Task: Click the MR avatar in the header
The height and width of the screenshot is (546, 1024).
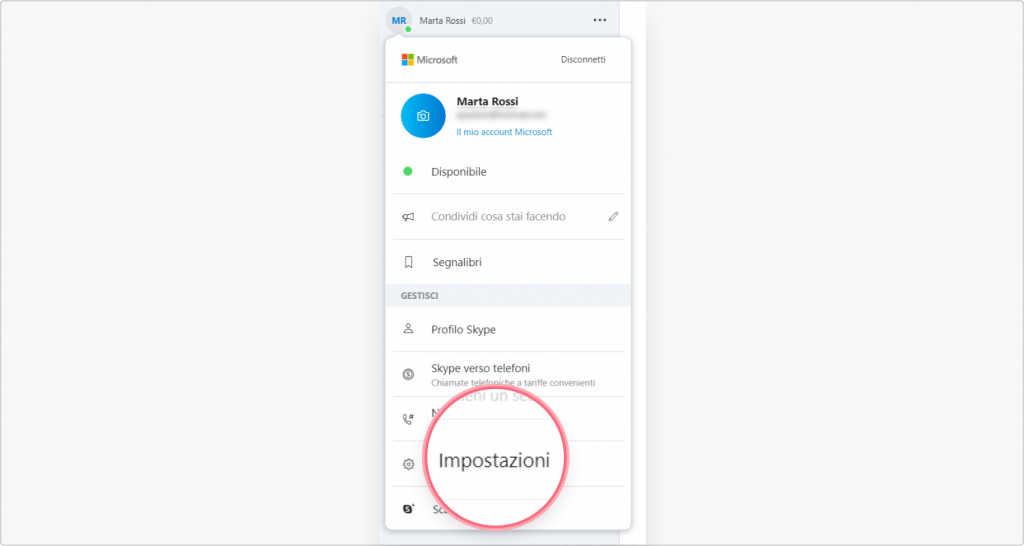Action: pos(399,20)
